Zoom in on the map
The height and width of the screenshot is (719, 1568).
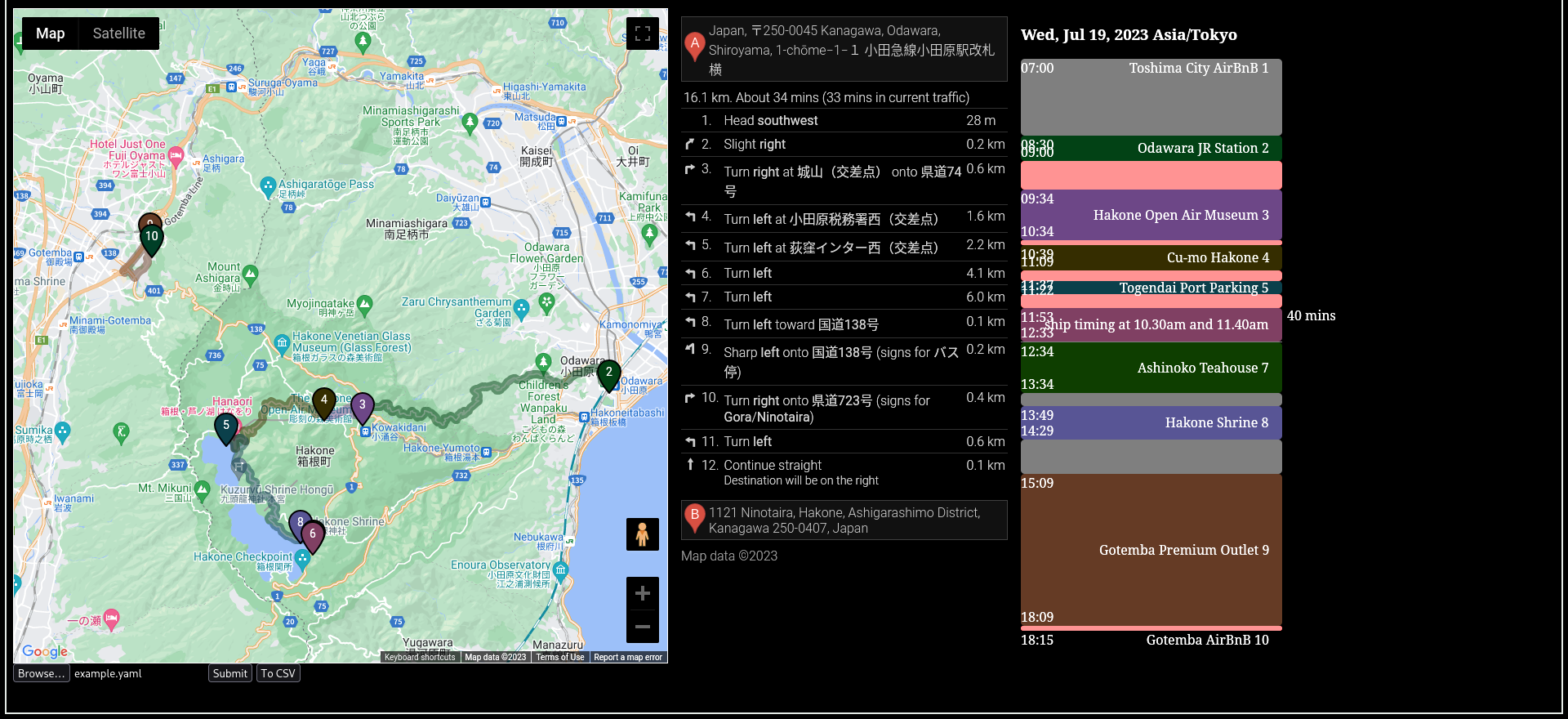pos(643,593)
